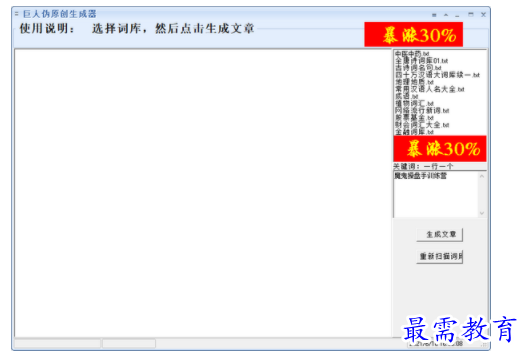Select 金融词库.txt in the list
The image size is (525, 361).
[414, 132]
